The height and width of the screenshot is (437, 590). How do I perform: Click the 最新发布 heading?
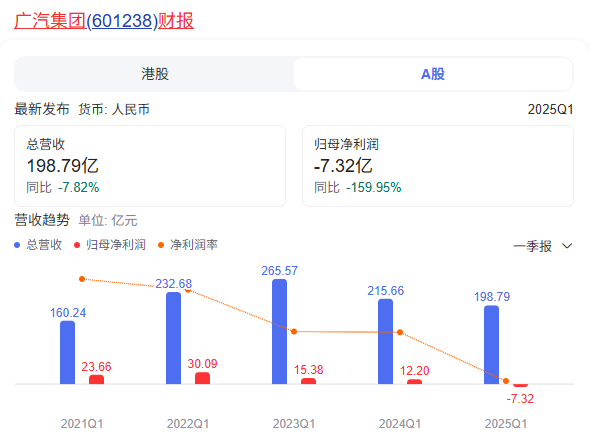(42, 109)
